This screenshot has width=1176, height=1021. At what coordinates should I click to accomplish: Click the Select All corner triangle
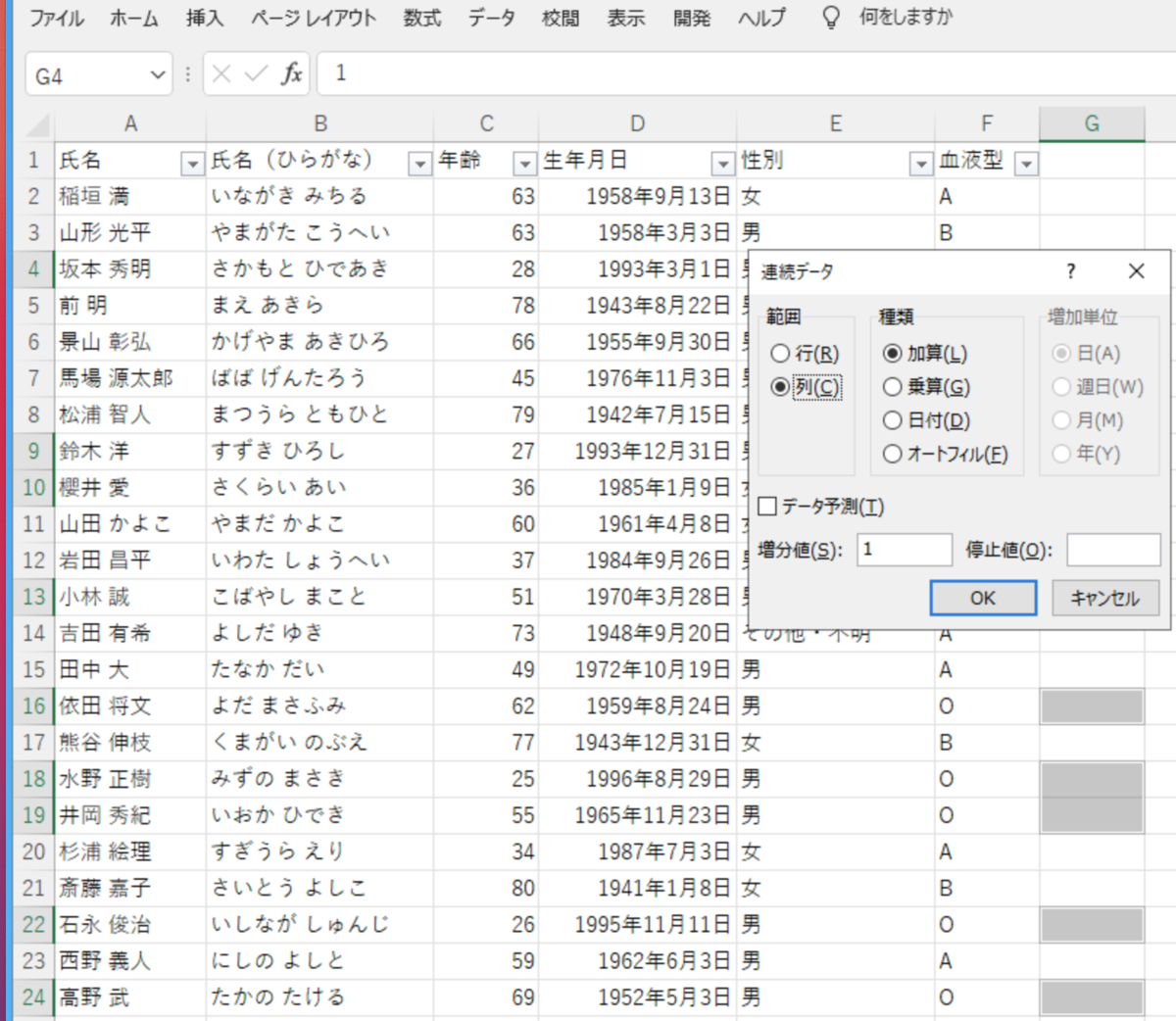point(37,125)
